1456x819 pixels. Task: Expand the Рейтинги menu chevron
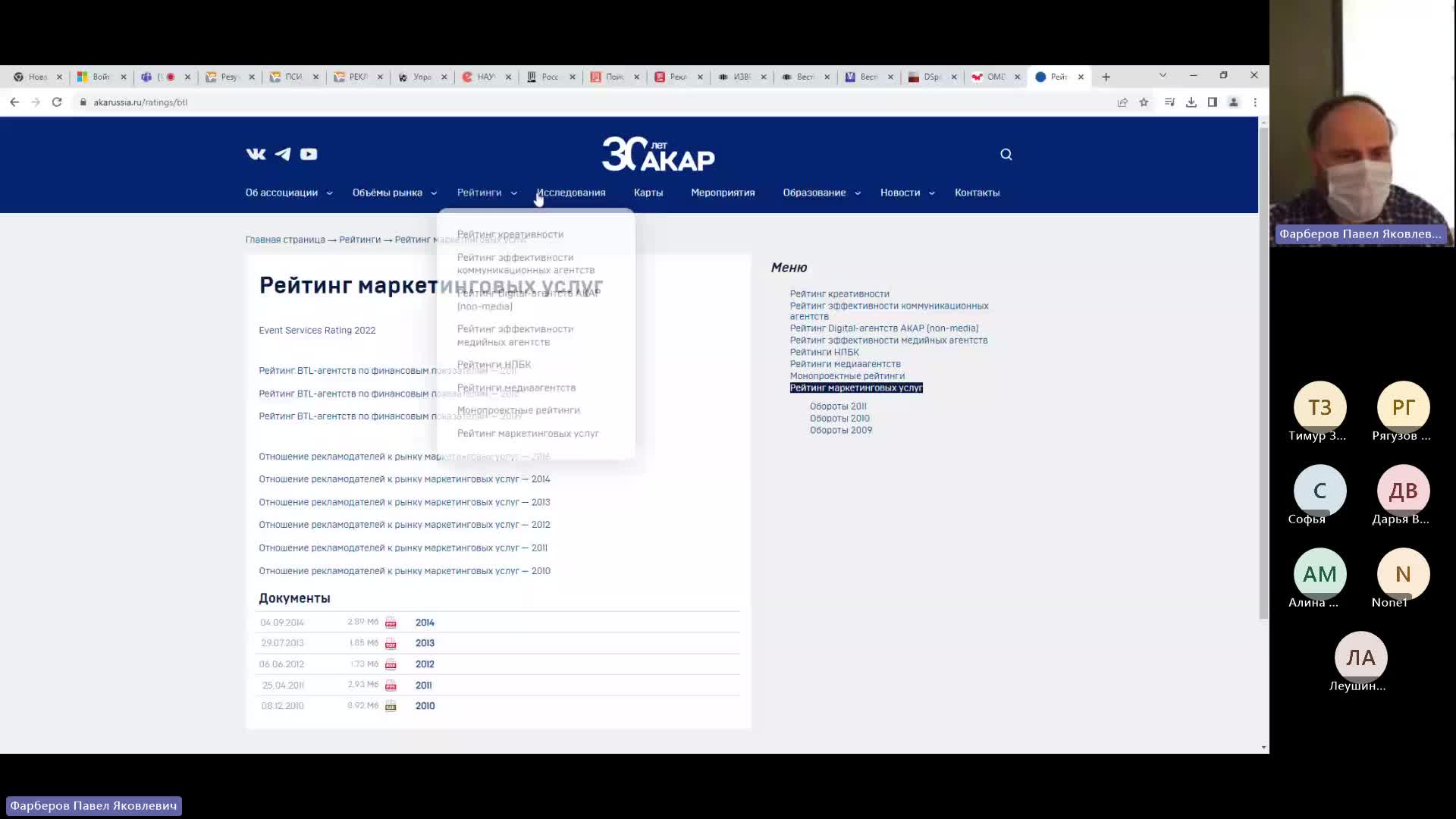pos(514,193)
